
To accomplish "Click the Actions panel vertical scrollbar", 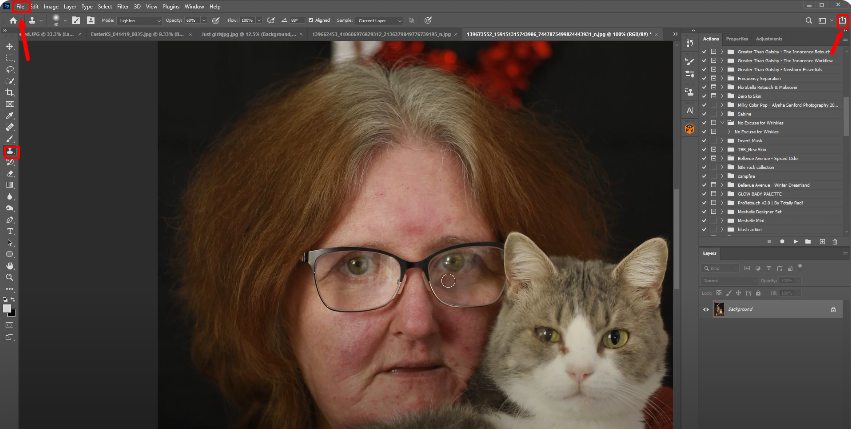I will (x=847, y=117).
